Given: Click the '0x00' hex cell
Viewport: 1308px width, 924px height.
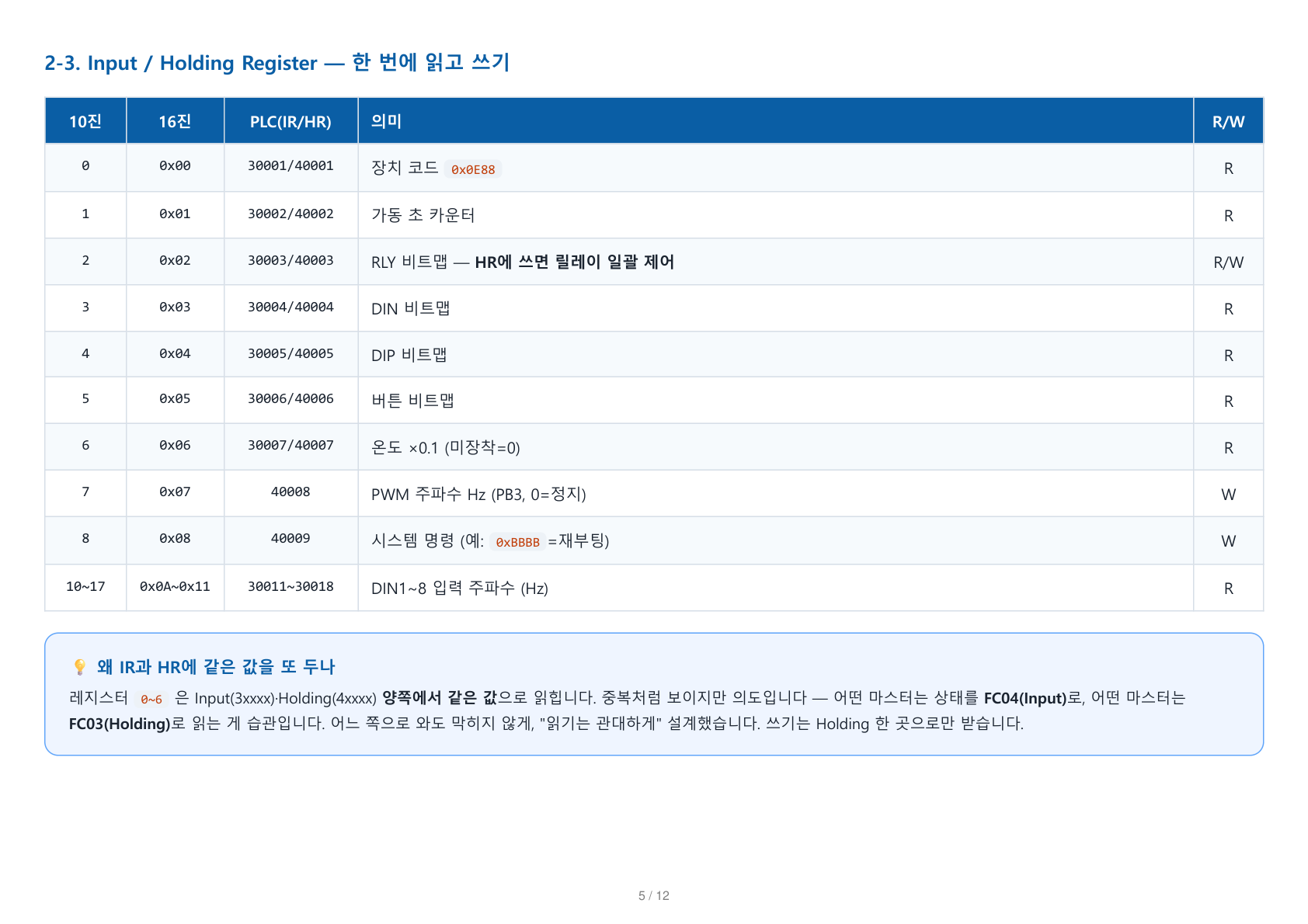Looking at the screenshot, I should click(175, 166).
